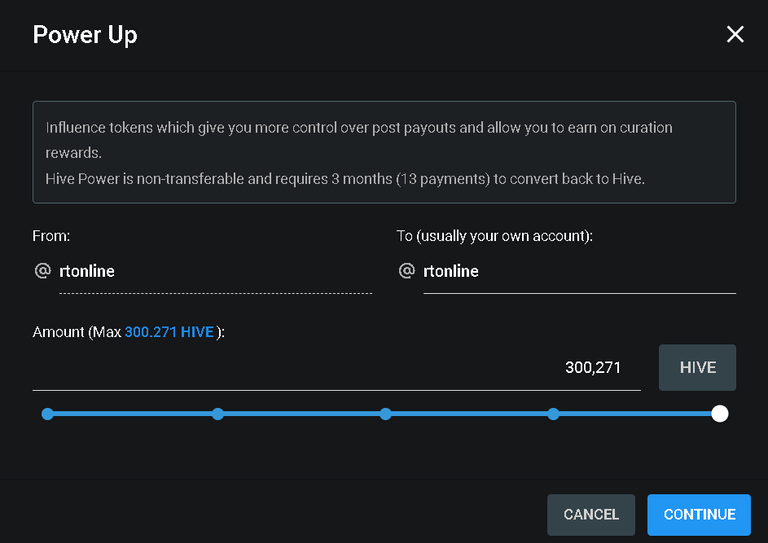Screen dimensions: 768x543
Task: Set the slider to the 75% marker dot
Action: tap(553, 414)
